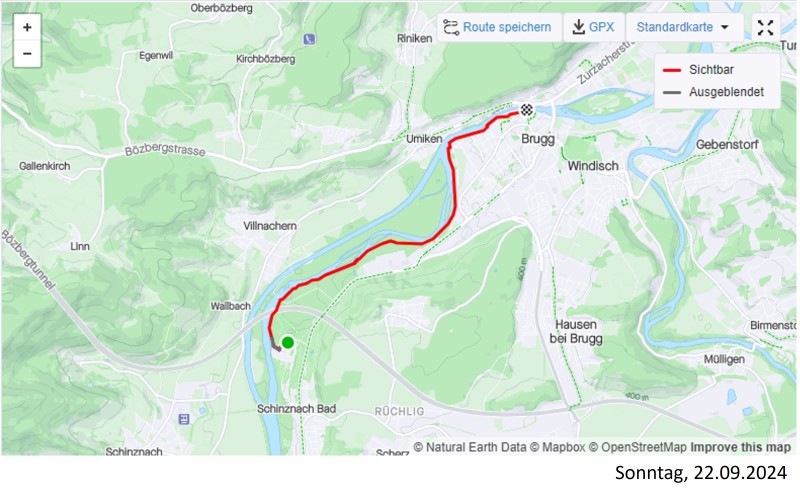This screenshot has height=497, width=800.
Task: Toggle the Sichtbar red legend entry
Action: tap(698, 70)
